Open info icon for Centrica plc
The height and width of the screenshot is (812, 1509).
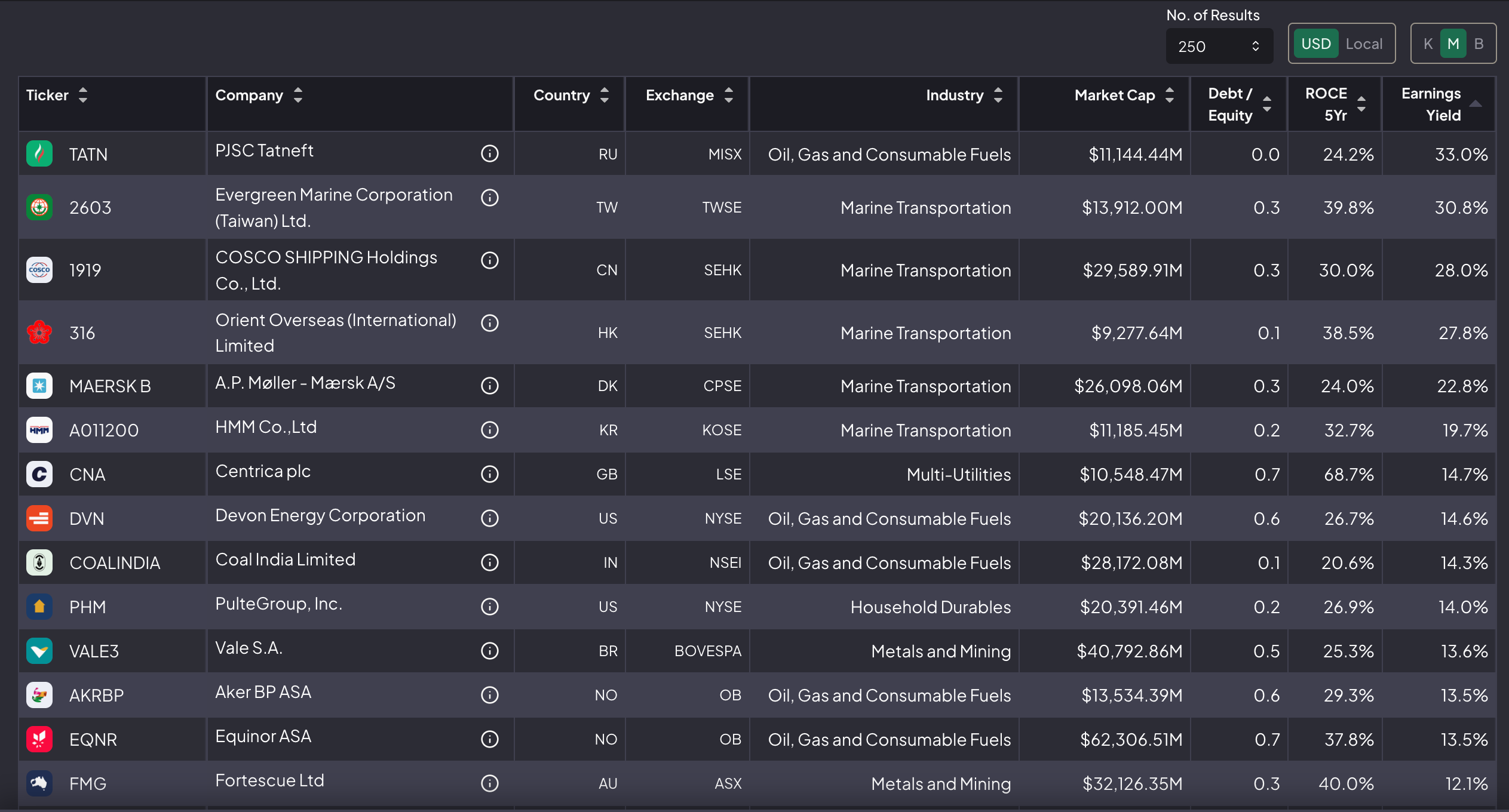(490, 474)
